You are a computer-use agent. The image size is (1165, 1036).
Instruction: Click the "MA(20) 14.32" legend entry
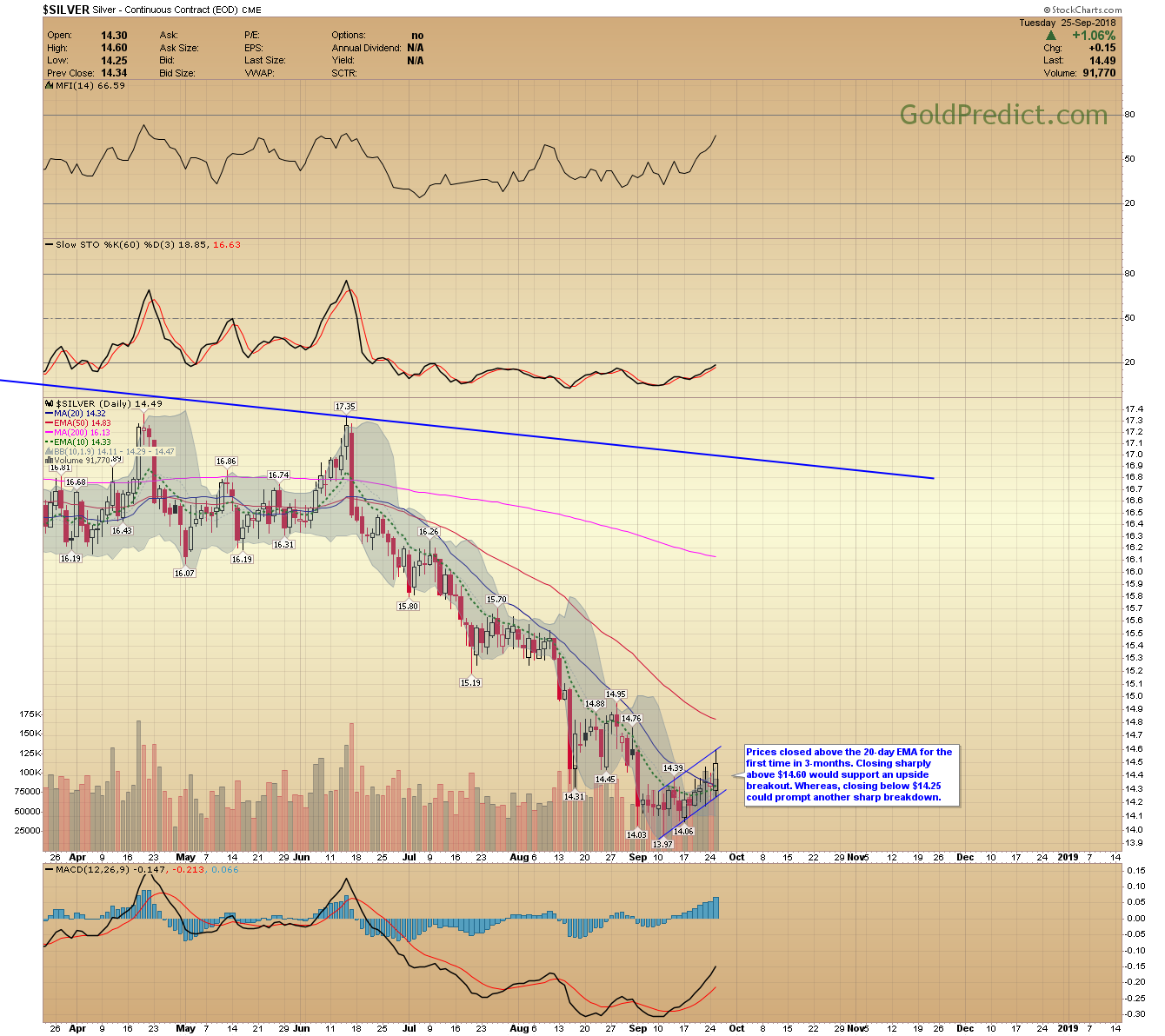[x=79, y=414]
